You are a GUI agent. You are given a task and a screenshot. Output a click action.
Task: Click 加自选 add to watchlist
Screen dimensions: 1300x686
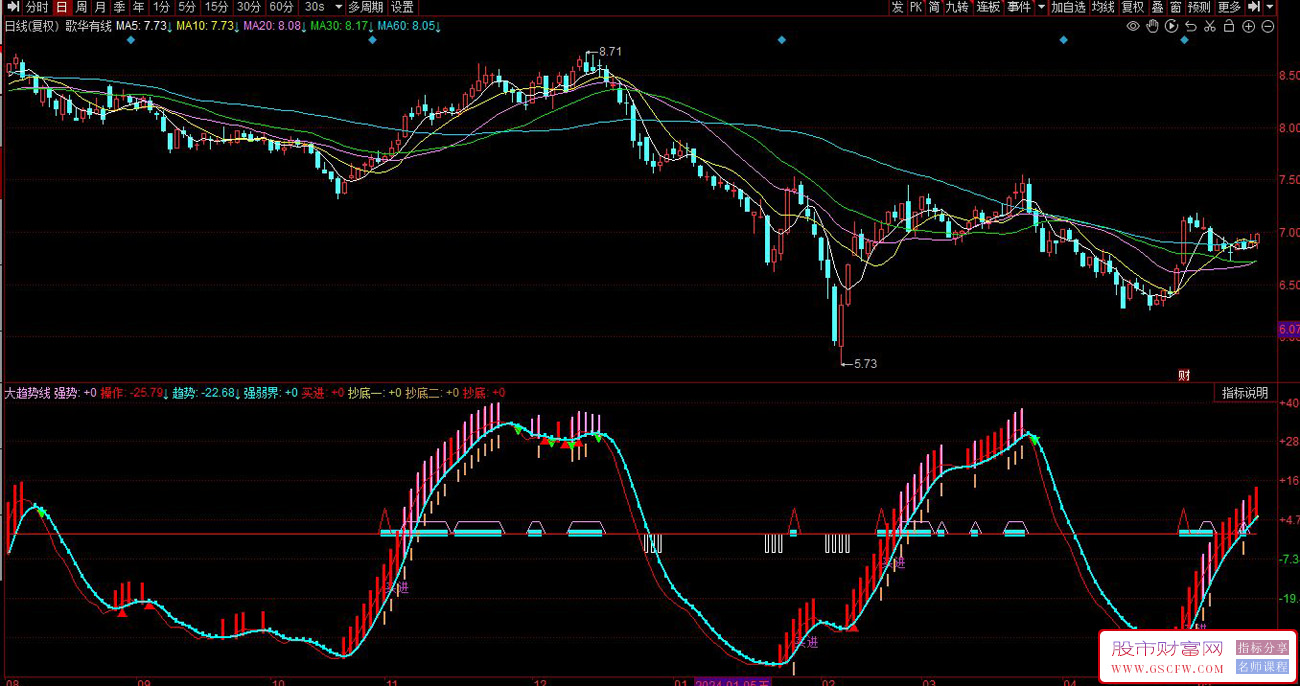click(1068, 7)
